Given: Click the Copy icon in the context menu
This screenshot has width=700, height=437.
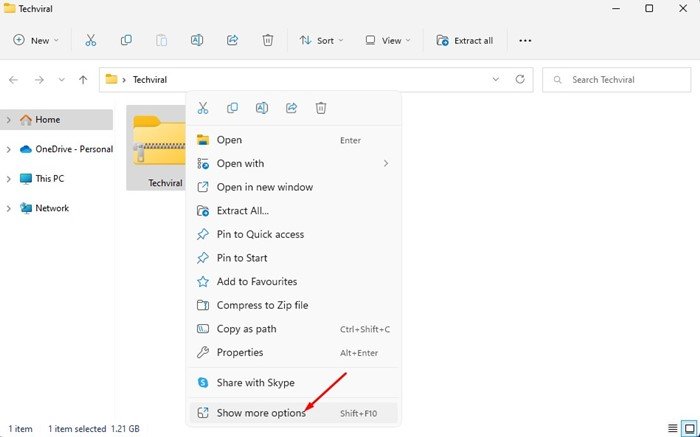Looking at the screenshot, I should [x=233, y=108].
